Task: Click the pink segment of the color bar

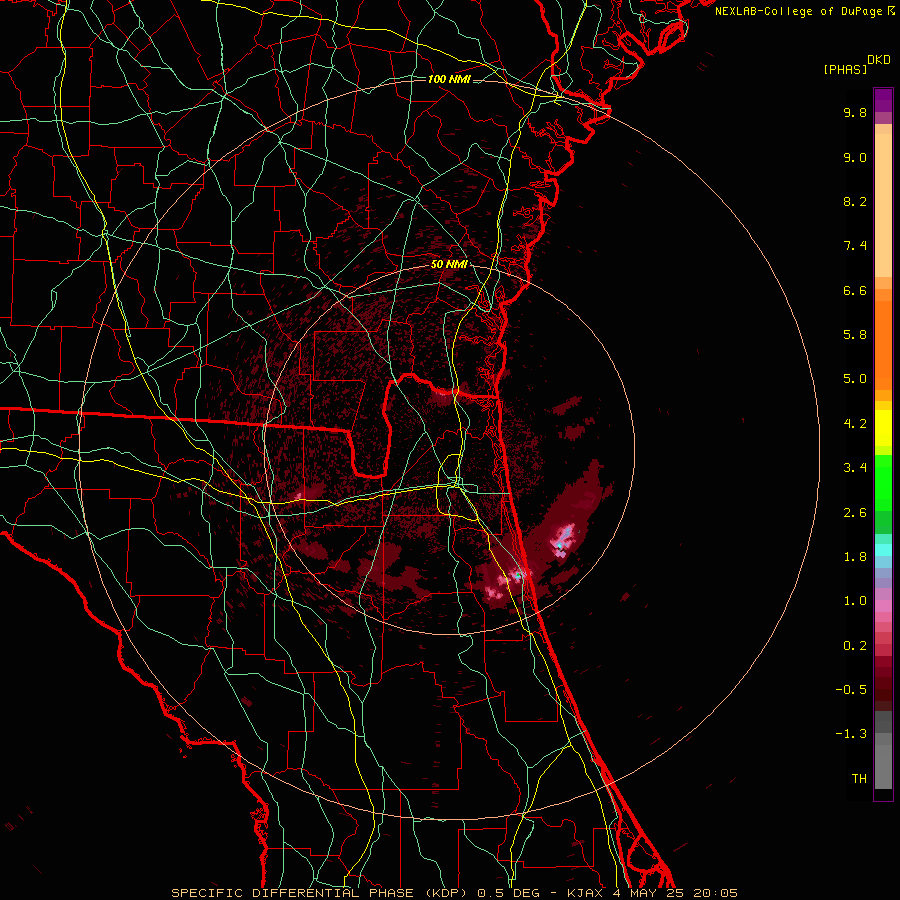Action: click(x=883, y=606)
